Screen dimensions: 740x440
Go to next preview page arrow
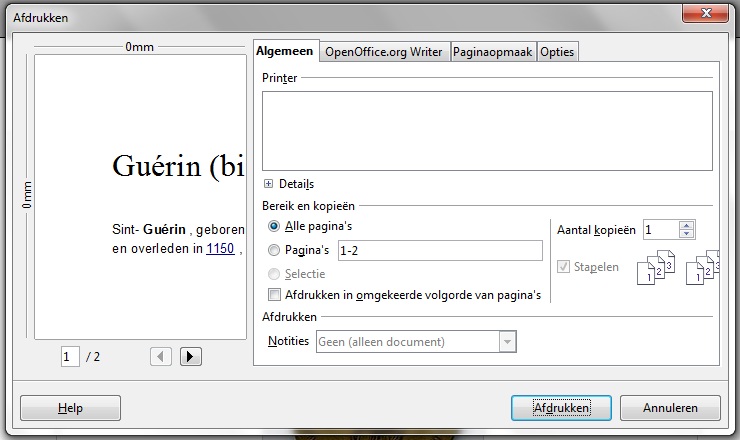click(193, 356)
